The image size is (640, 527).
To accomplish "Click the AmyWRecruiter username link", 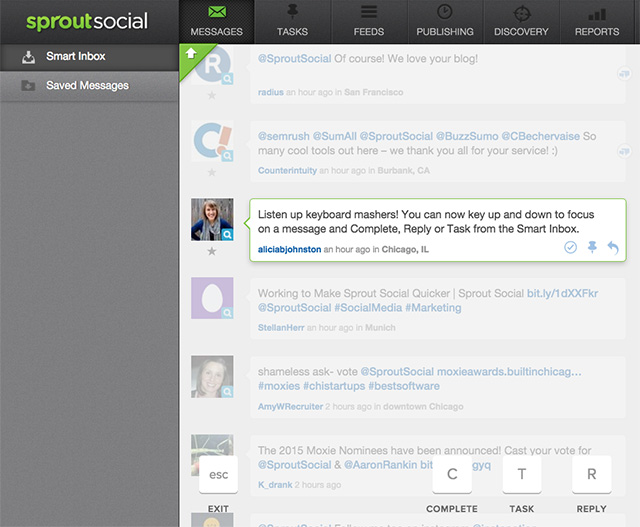I will click(290, 407).
